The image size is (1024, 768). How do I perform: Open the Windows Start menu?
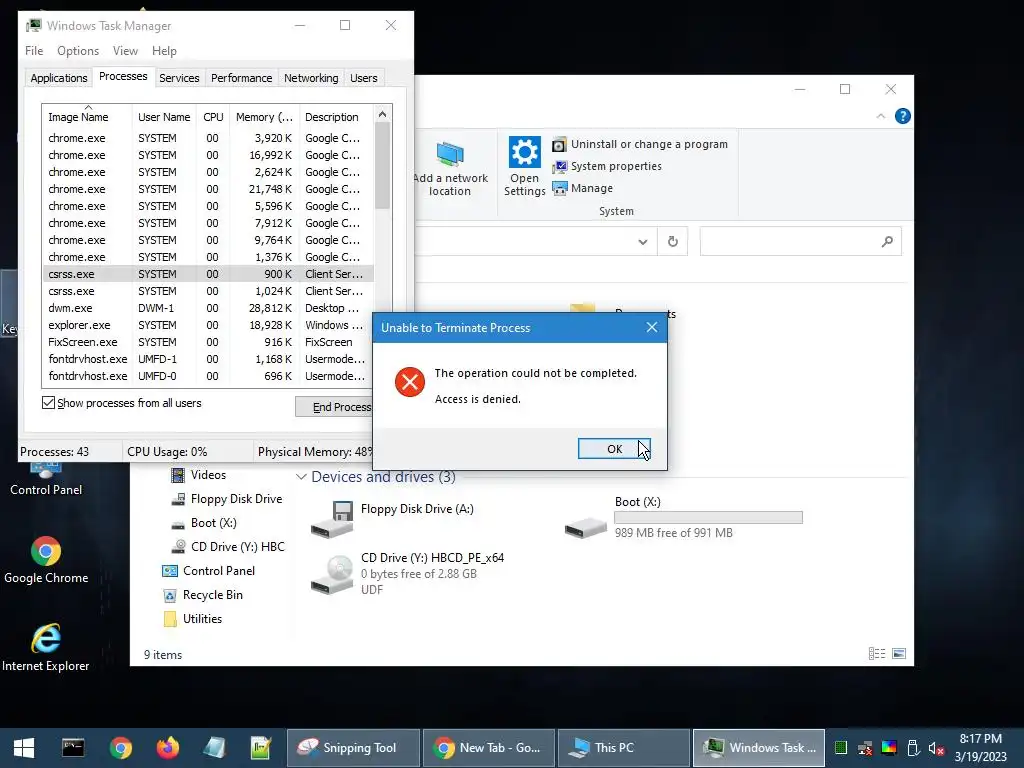click(x=24, y=748)
